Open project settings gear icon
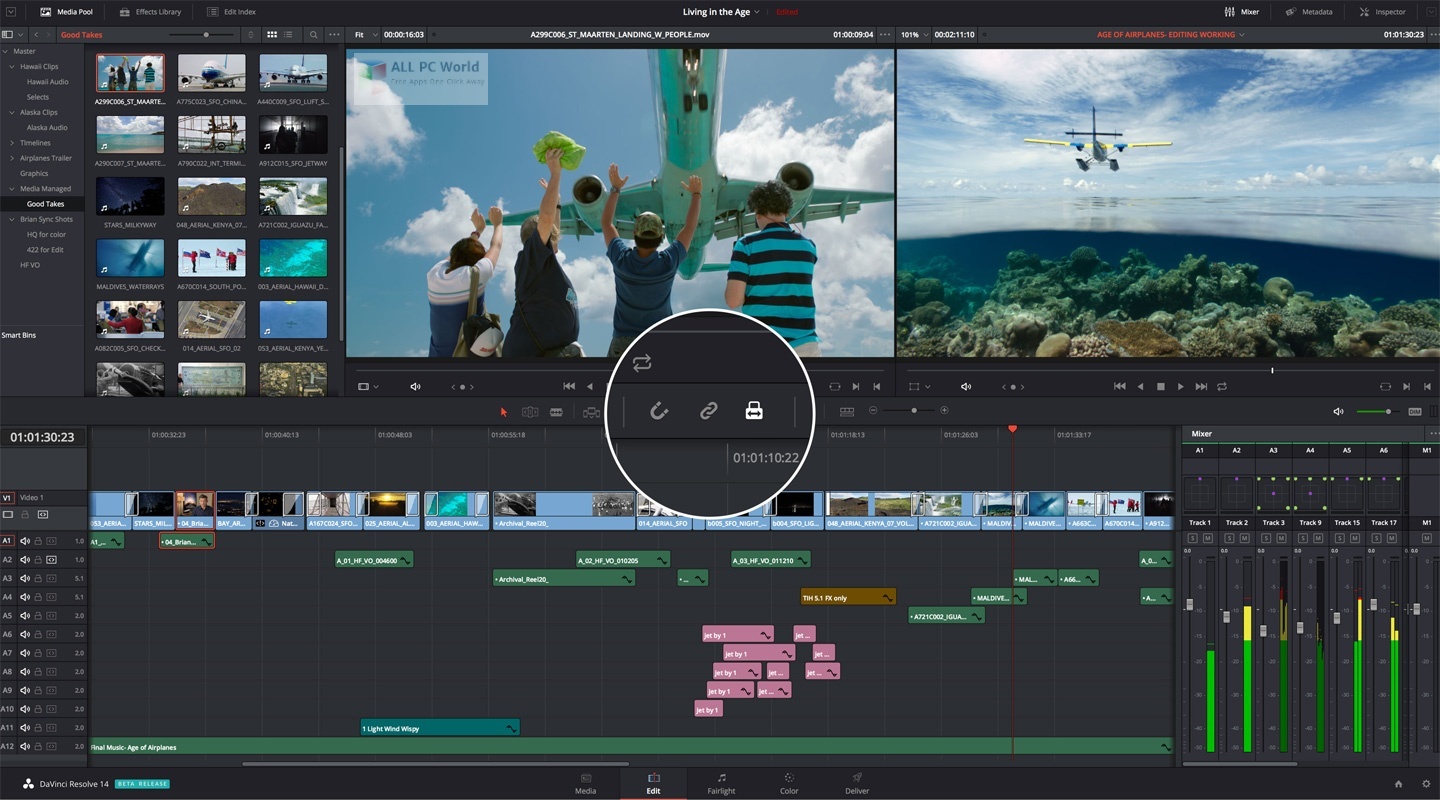This screenshot has height=800, width=1440. [x=1424, y=784]
